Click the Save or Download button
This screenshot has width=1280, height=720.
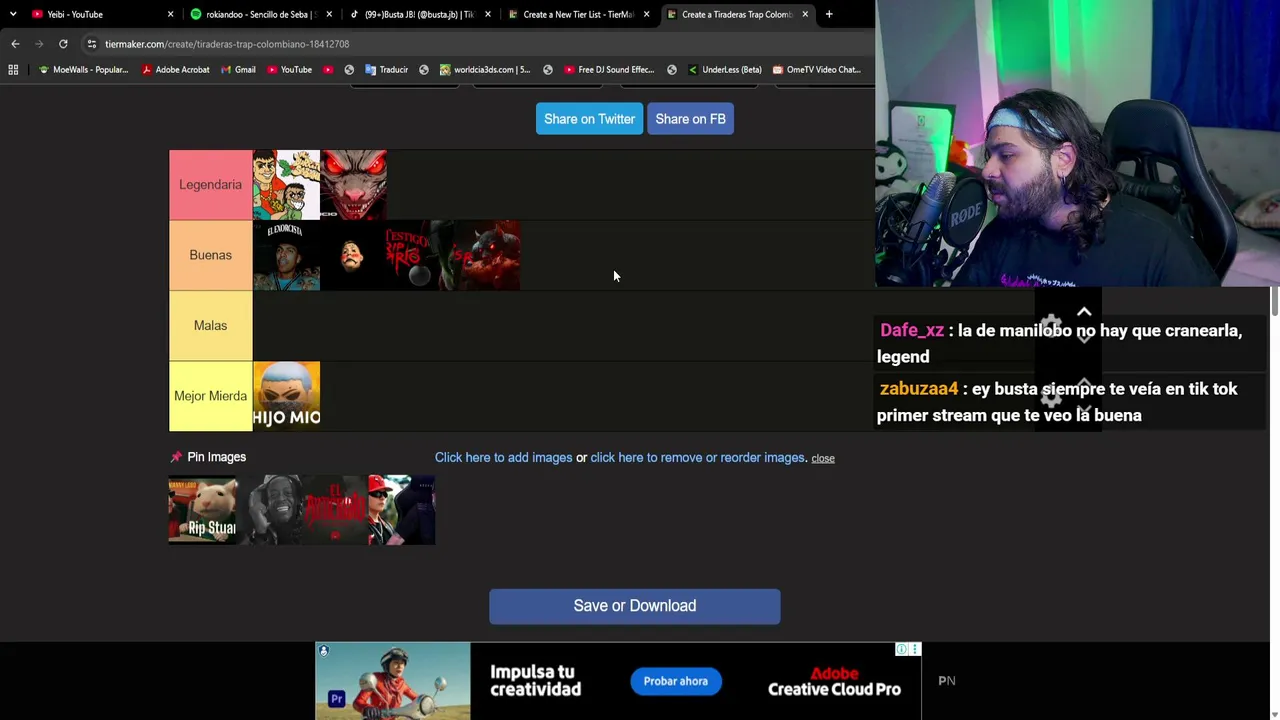[635, 606]
